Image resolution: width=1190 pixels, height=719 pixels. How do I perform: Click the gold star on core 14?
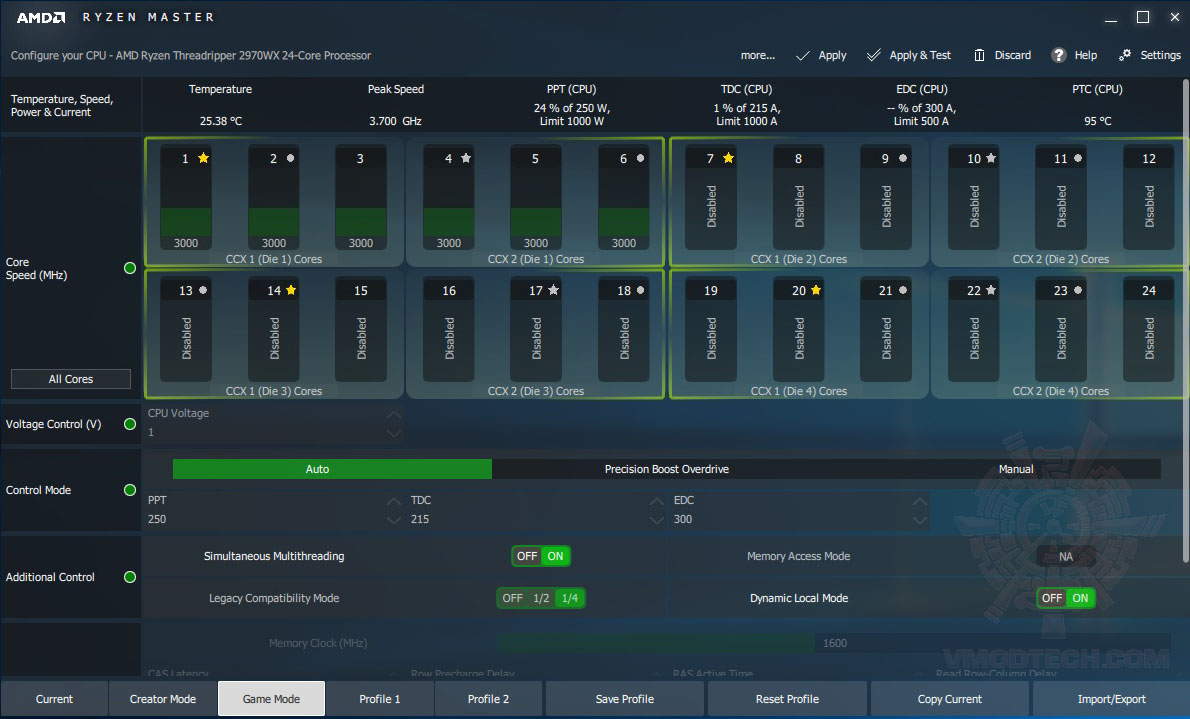[291, 290]
